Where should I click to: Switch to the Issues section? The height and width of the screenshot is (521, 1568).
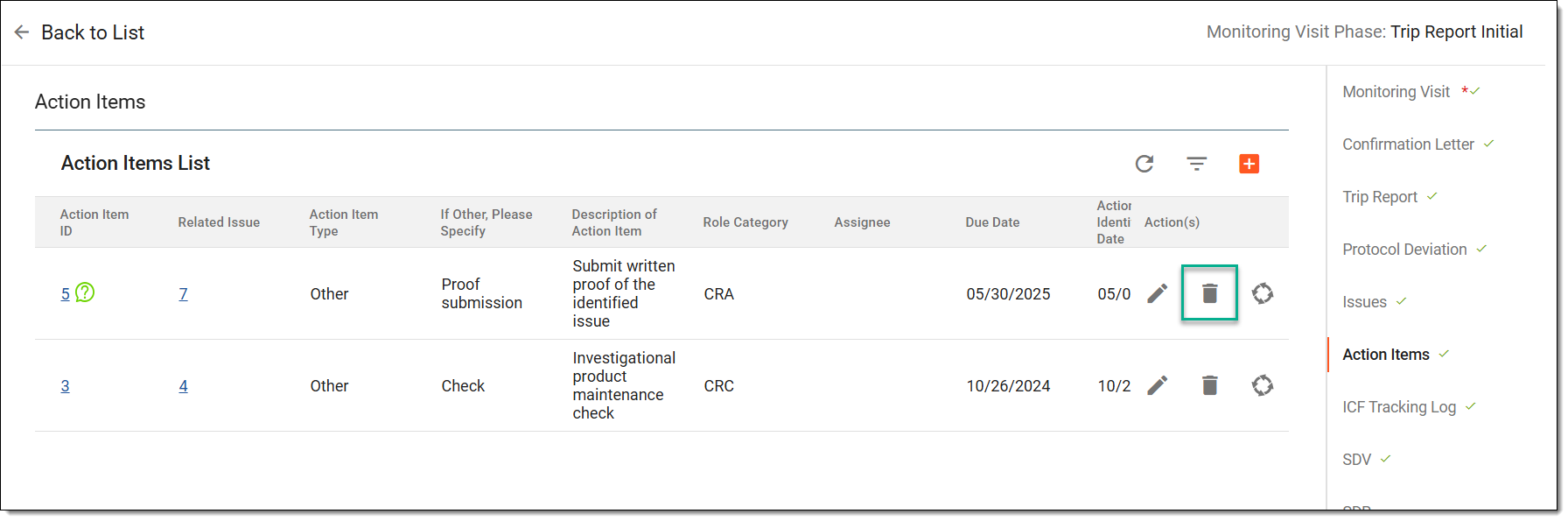click(1365, 302)
